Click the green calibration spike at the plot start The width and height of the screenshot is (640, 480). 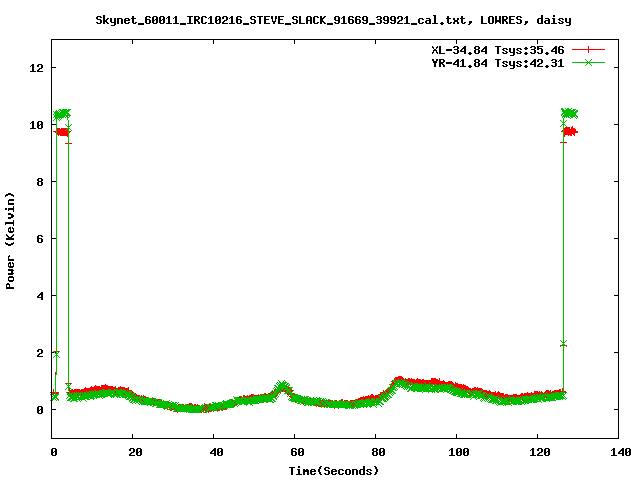(x=62, y=114)
